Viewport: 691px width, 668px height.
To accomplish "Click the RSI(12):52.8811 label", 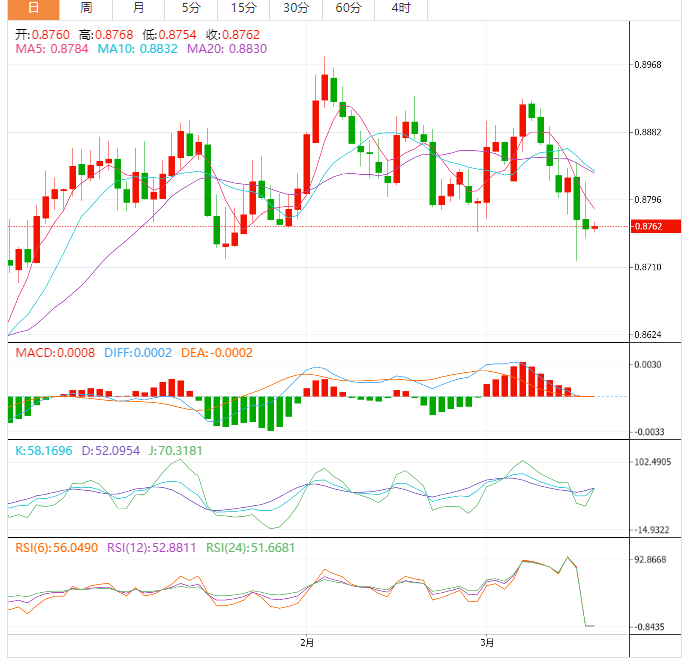I will pyautogui.click(x=152, y=548).
